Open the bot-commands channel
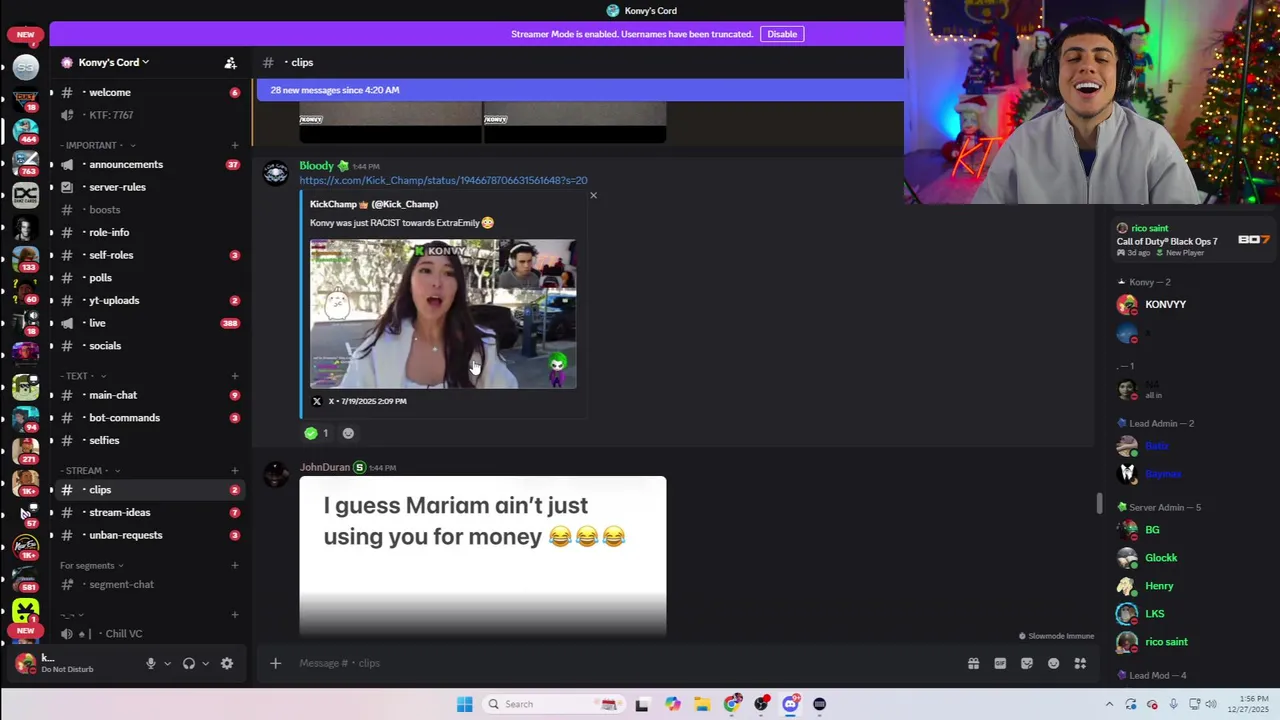 148,418
